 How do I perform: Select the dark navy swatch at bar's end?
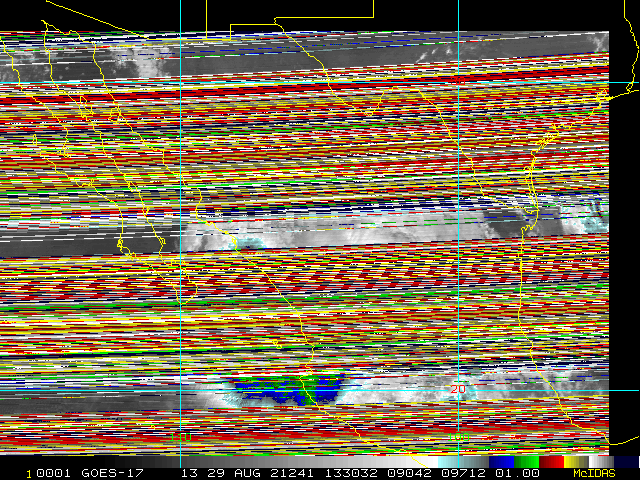pyautogui.click(x=625, y=461)
